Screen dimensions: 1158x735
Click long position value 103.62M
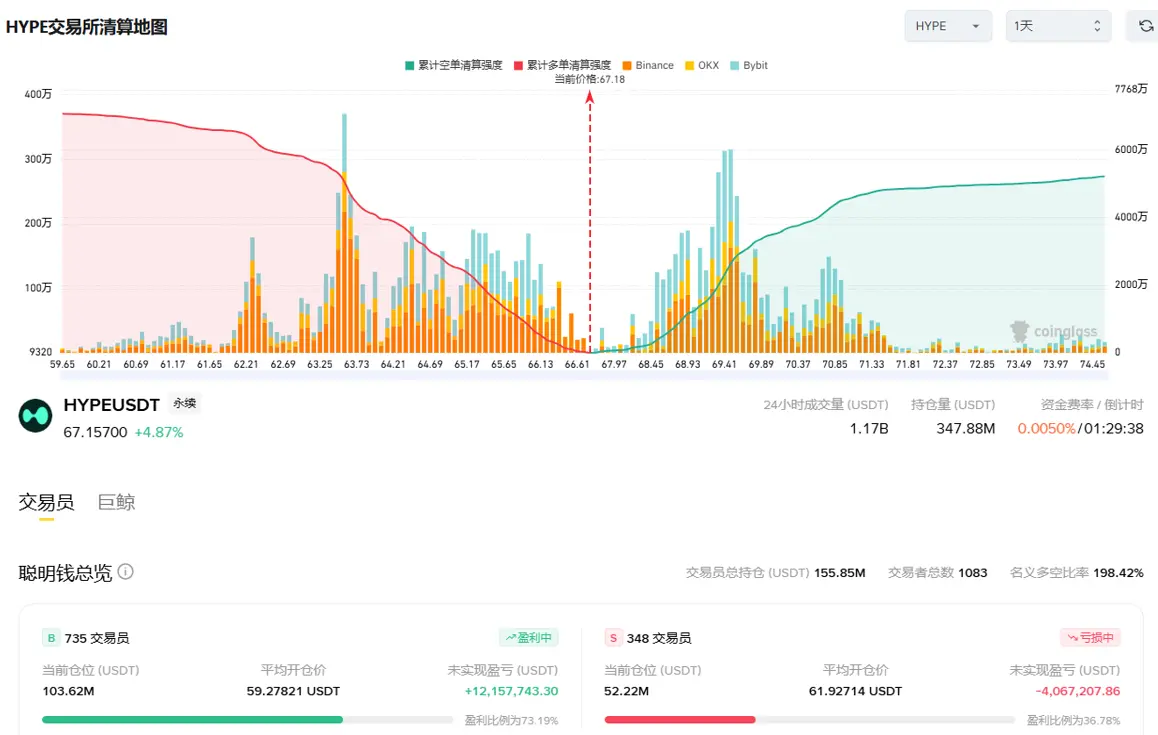point(68,691)
